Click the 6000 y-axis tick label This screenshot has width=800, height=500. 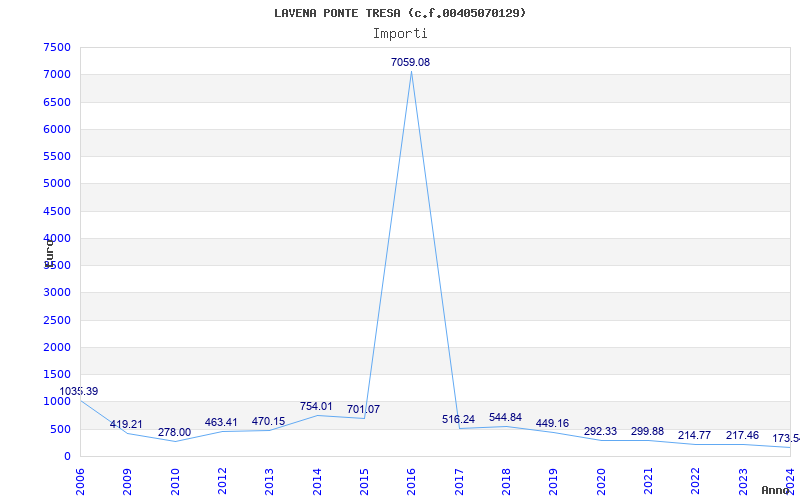(x=57, y=129)
